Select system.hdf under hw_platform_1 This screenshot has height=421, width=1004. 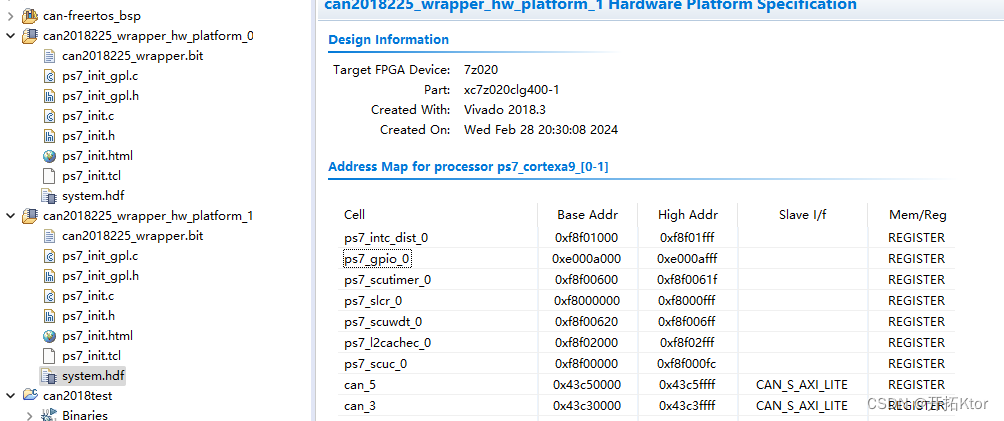(x=93, y=376)
